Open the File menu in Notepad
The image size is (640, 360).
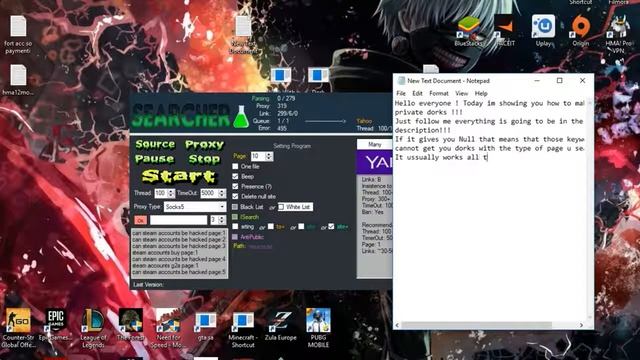[401, 93]
